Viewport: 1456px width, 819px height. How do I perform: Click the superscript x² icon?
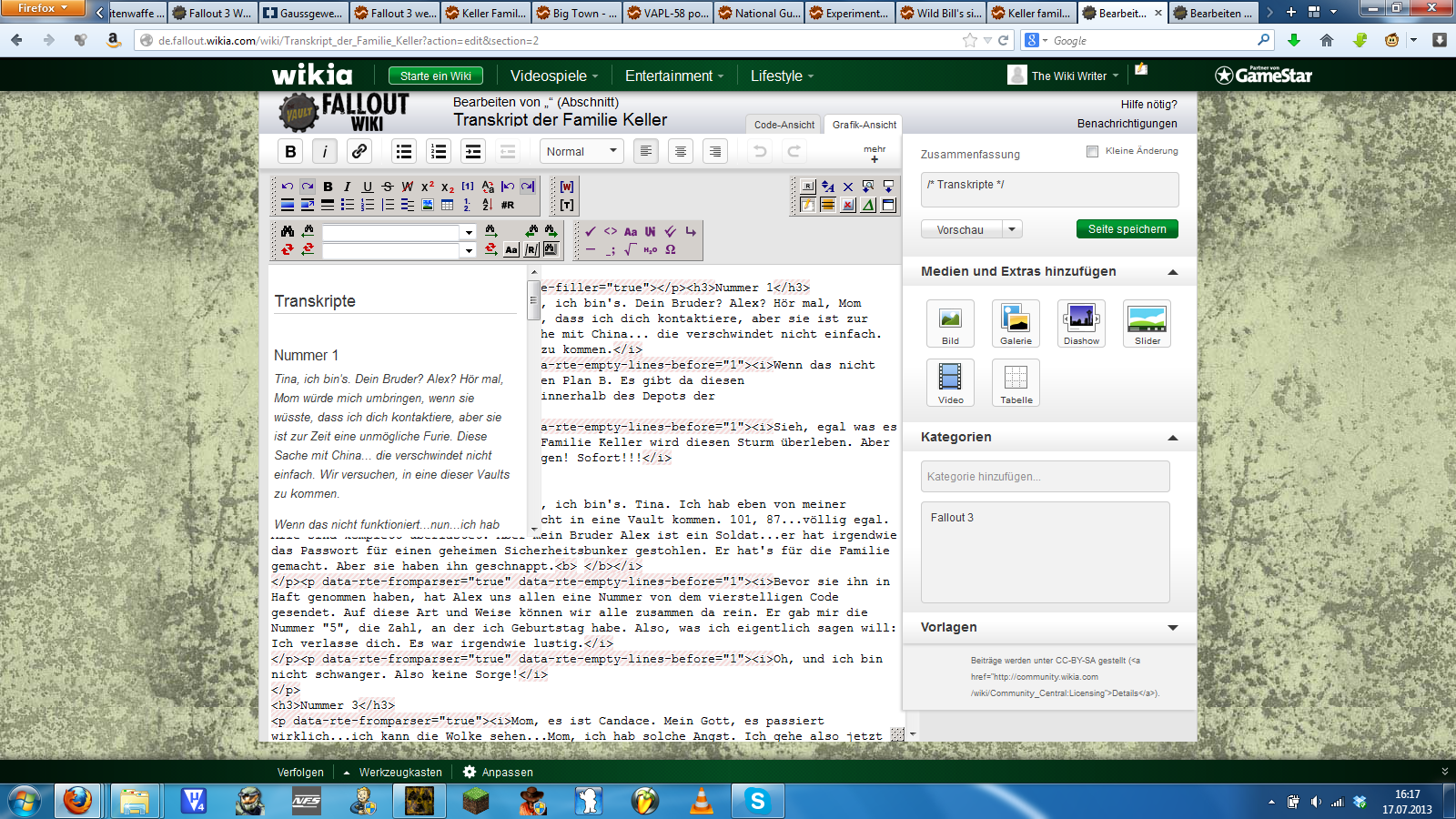[427, 187]
